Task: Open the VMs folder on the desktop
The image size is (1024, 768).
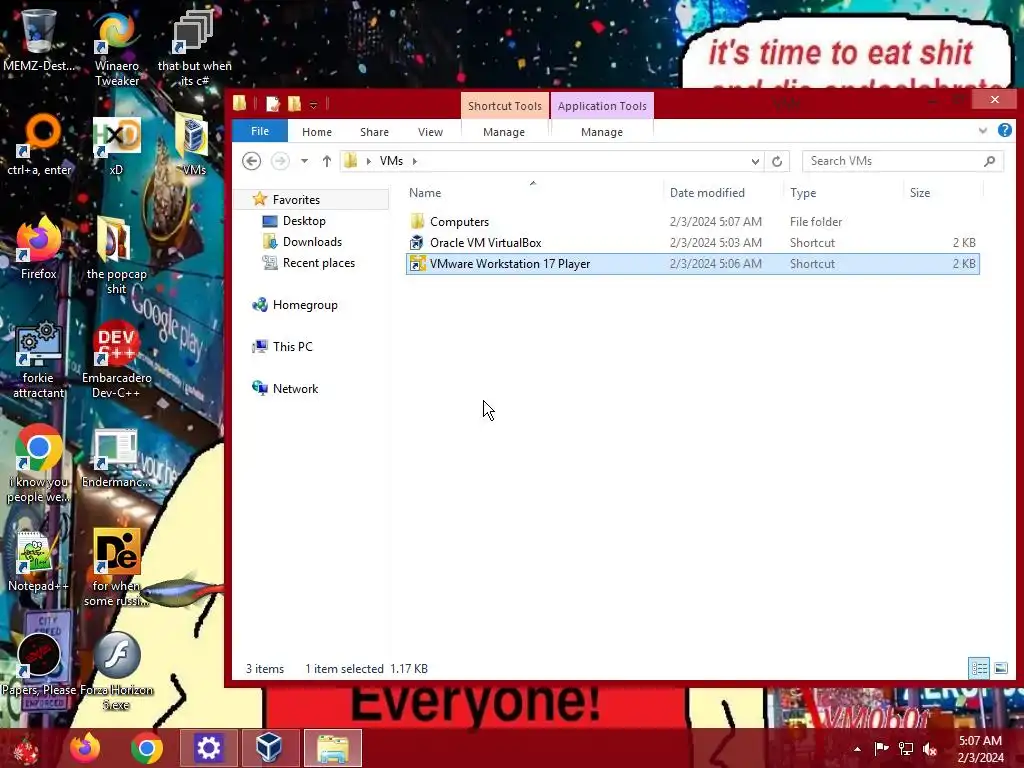Action: pyautogui.click(x=193, y=145)
